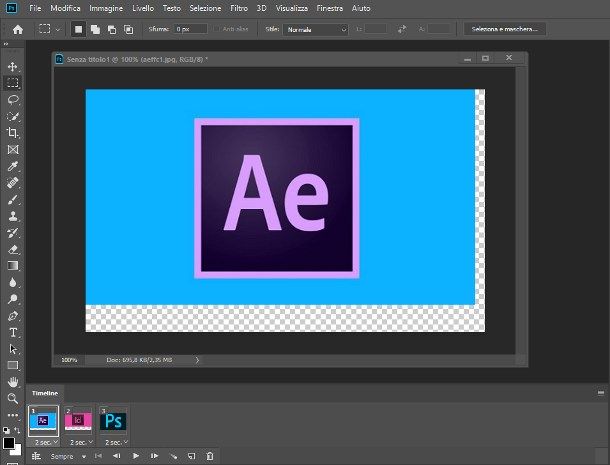
Task: Choose Add to selection mode
Action: [x=95, y=29]
